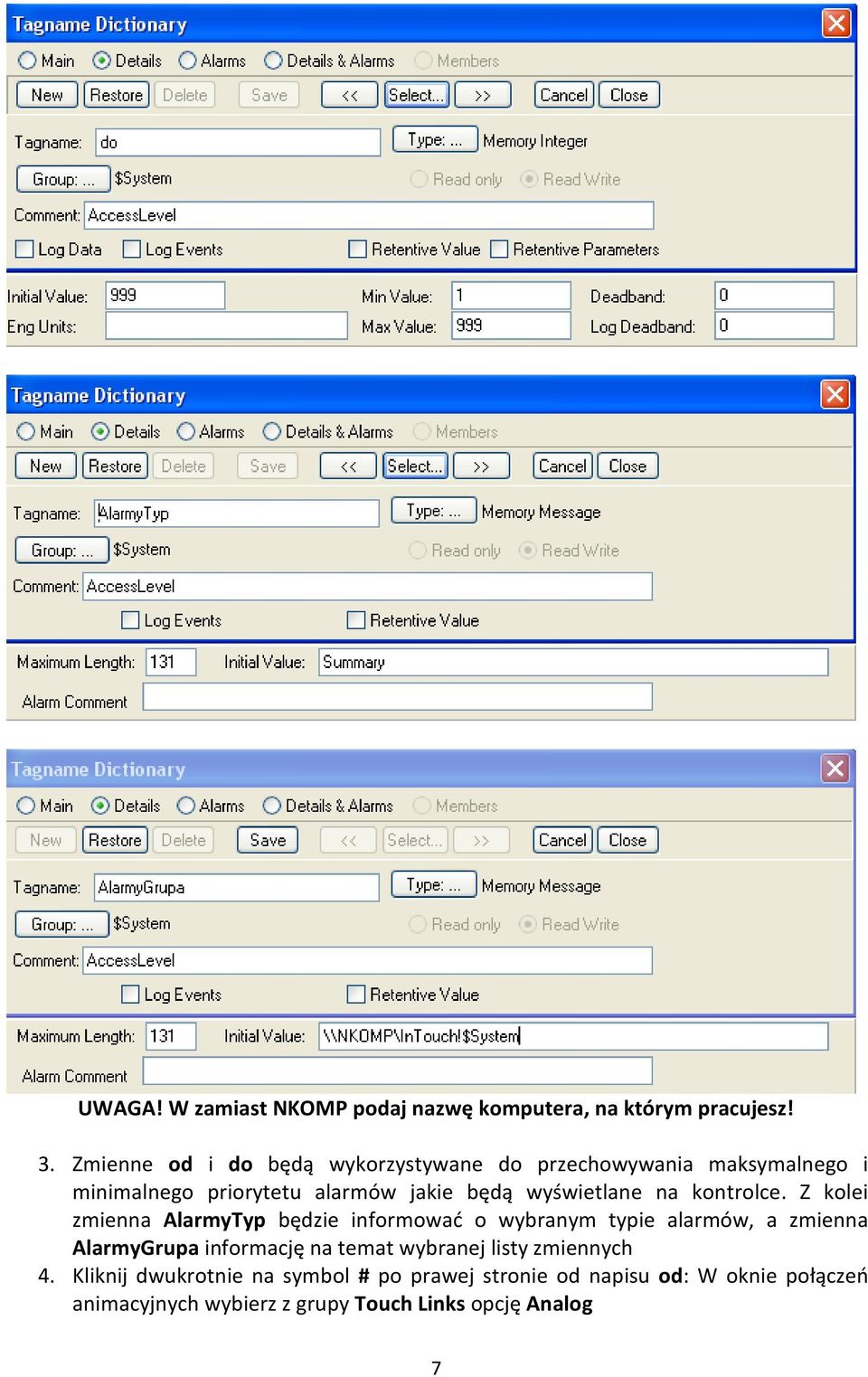Click Maximum Length field in the AlarmyGrupa dialog
This screenshot has width=868, height=1377.
(x=171, y=1036)
